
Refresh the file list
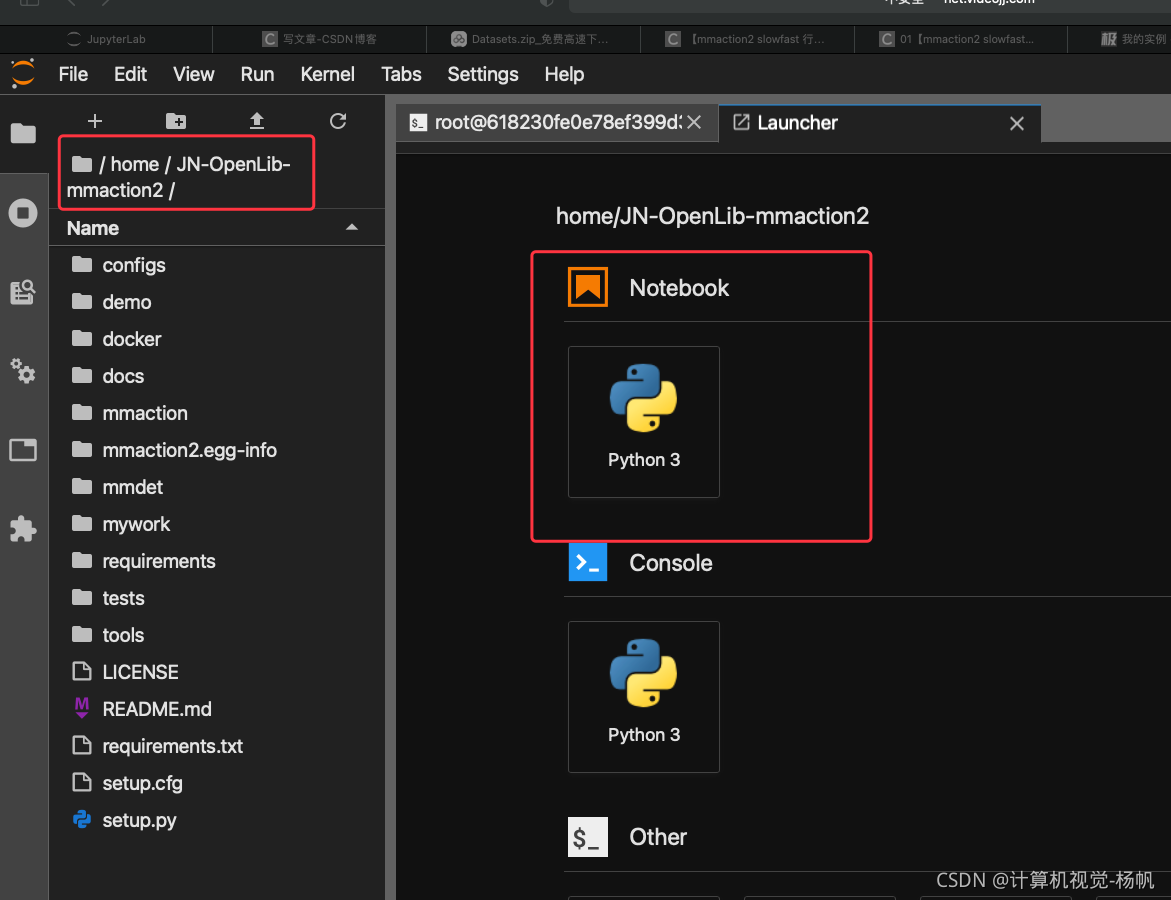coord(338,121)
